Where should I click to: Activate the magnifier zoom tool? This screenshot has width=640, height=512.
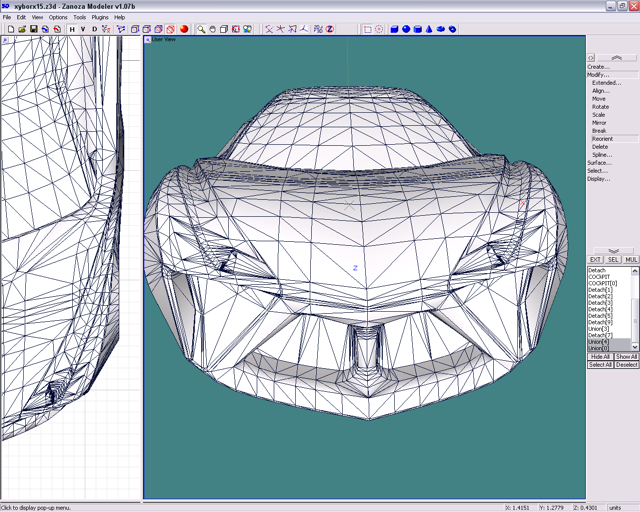pos(201,29)
